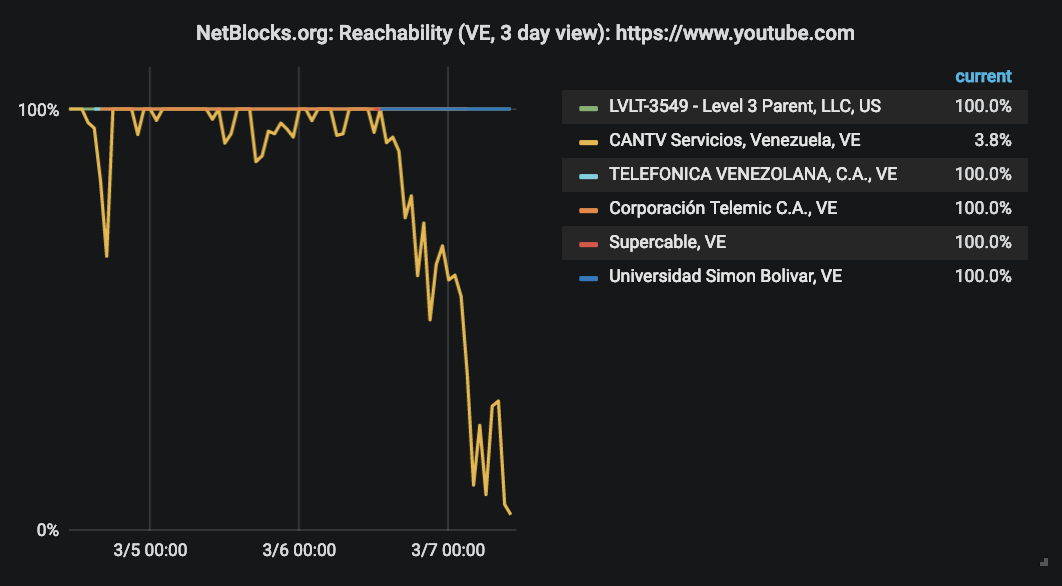Toggle the Universidad Simon Bolivar legend entry
Viewport: 1062px width, 586px height.
point(725,276)
